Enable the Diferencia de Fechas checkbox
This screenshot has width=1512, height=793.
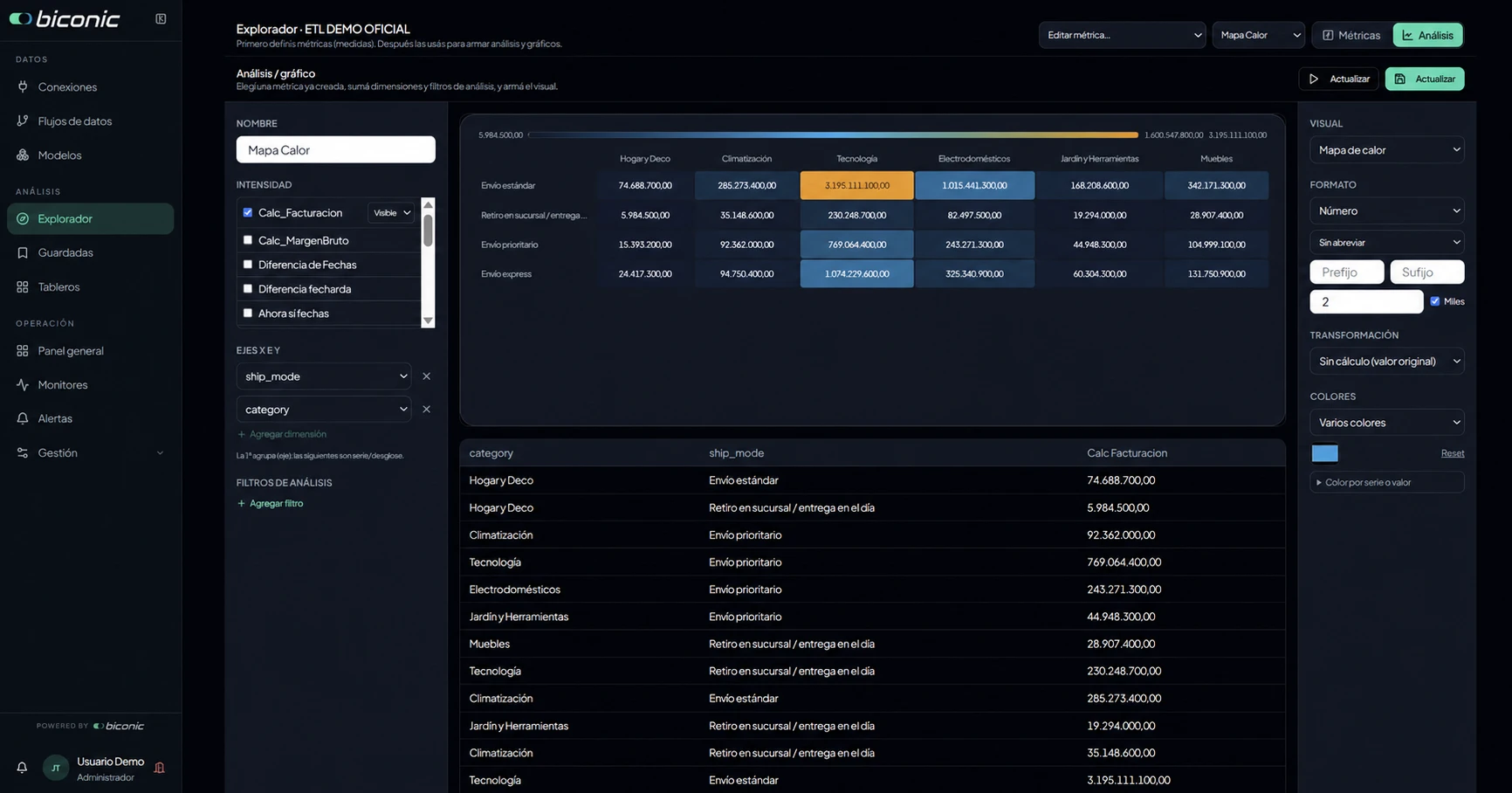(x=248, y=265)
